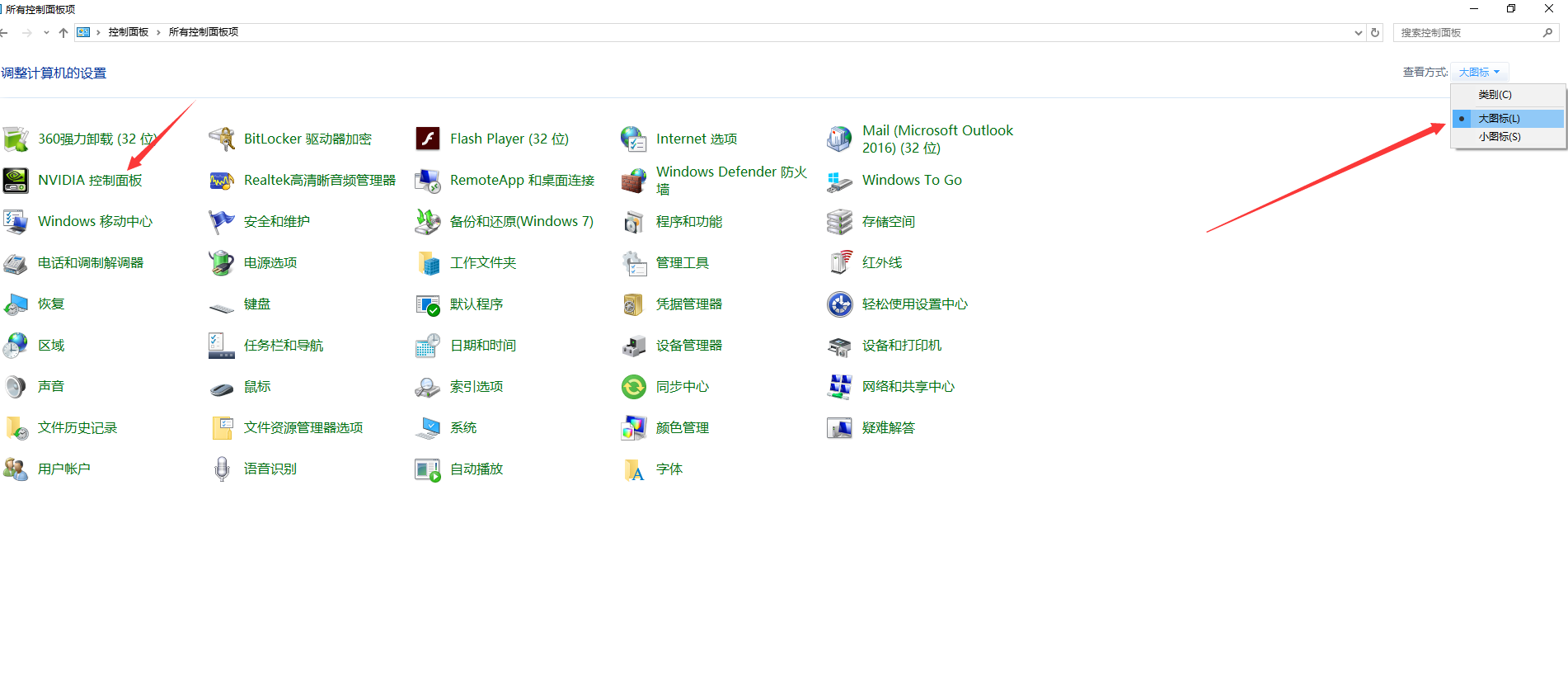The image size is (1568, 688).
Task: Click the 所有控制面板项 breadcrumb
Action: click(204, 32)
